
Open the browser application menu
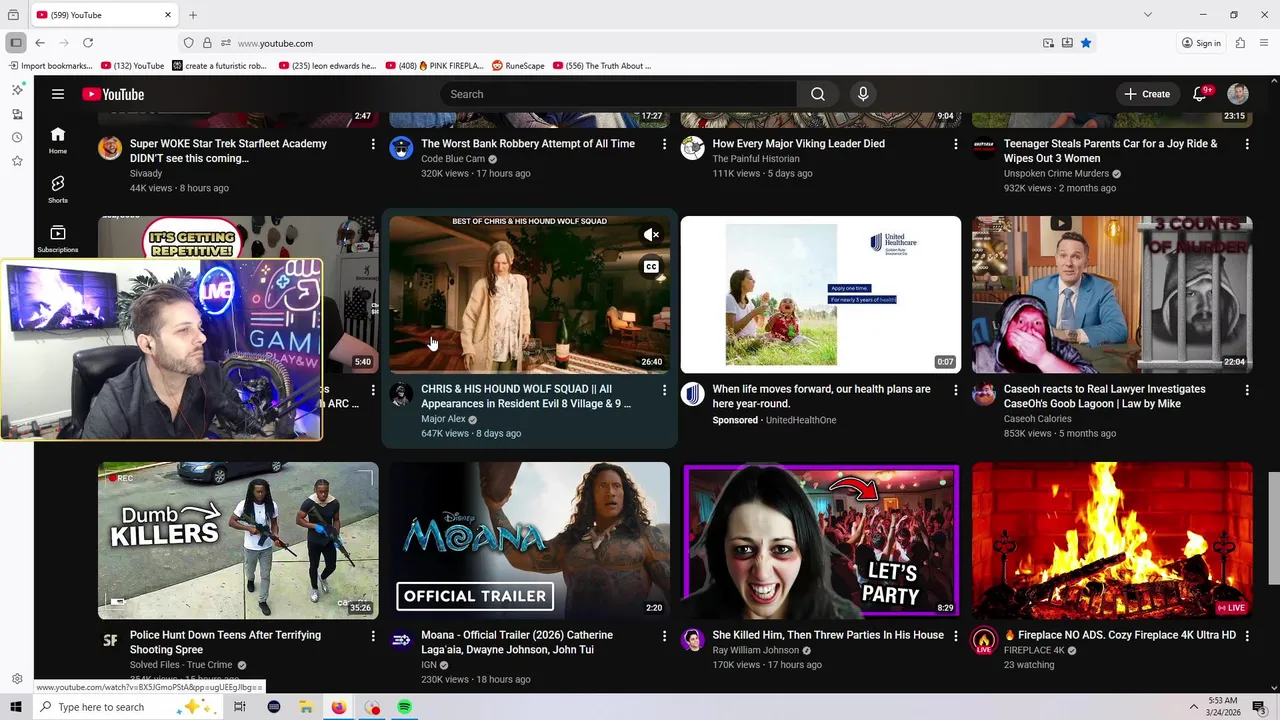[1264, 43]
